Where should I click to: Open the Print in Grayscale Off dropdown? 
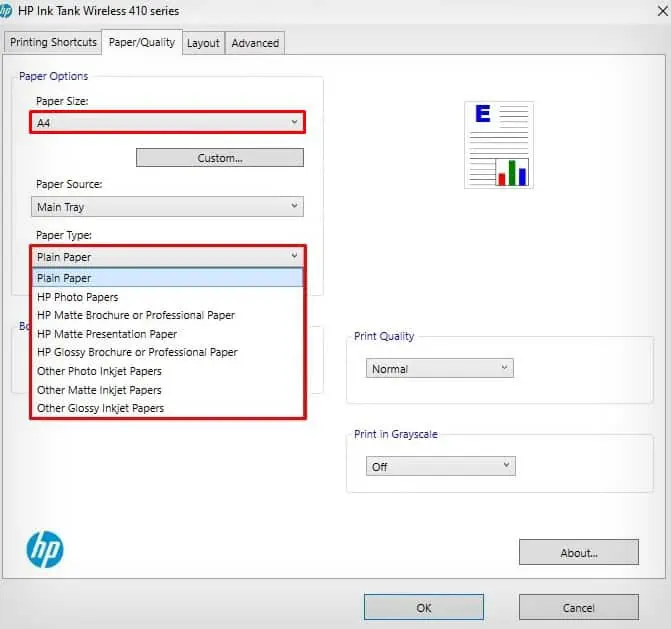pyautogui.click(x=440, y=466)
